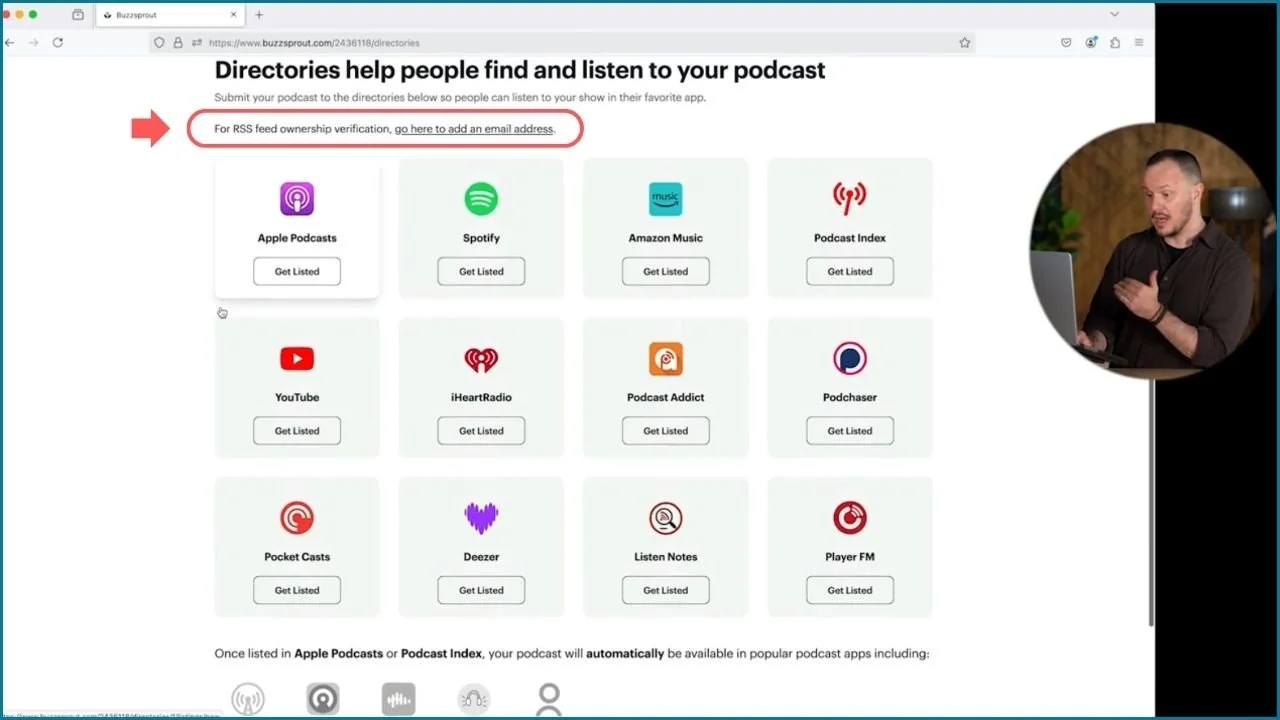Click the iHeartRadio label text
1280x720 pixels.
(481, 397)
